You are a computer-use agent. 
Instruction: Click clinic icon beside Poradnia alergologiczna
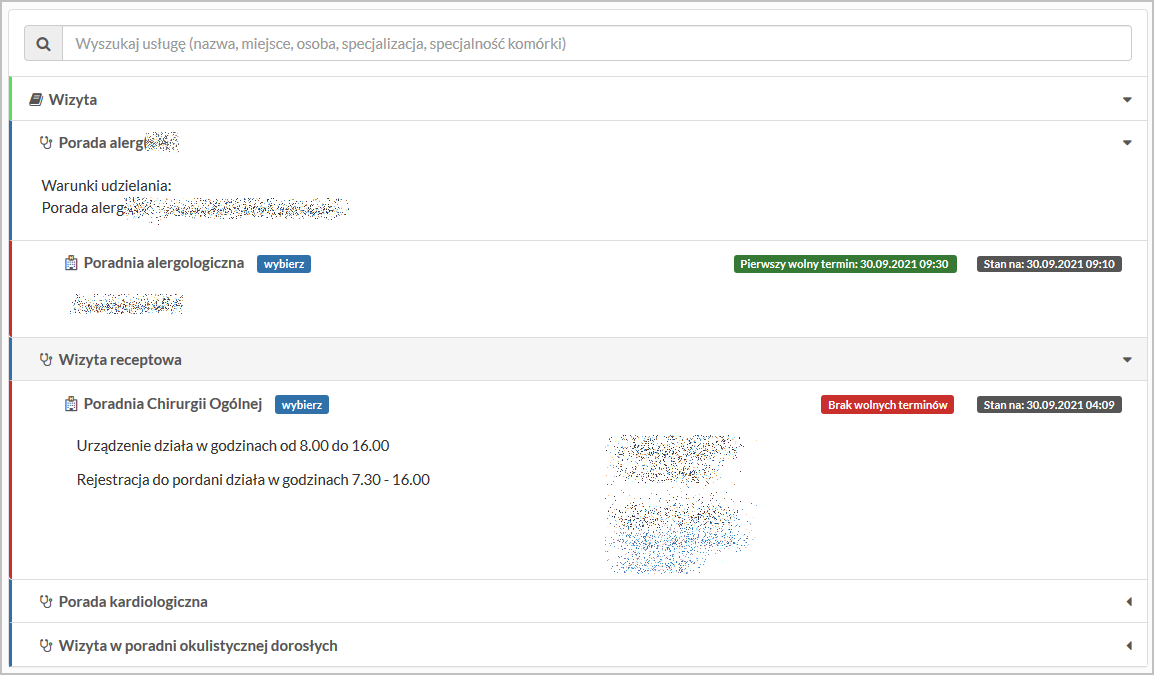[71, 264]
